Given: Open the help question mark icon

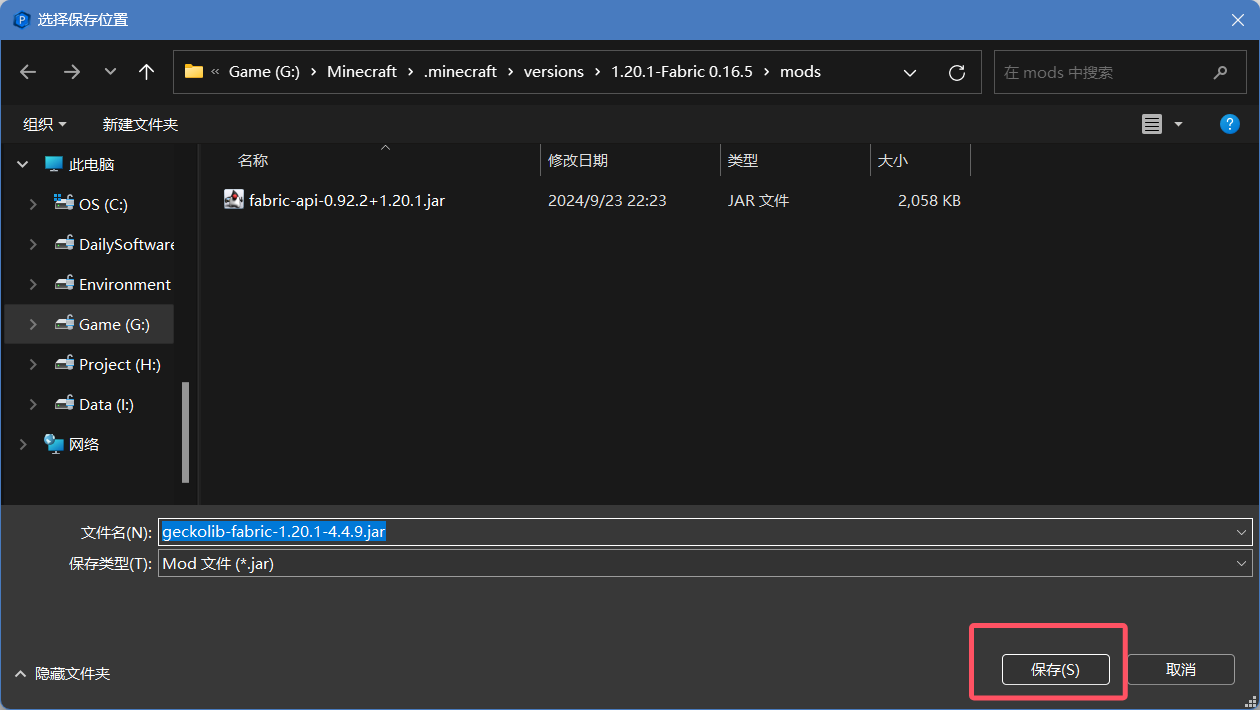Looking at the screenshot, I should coord(1230,124).
